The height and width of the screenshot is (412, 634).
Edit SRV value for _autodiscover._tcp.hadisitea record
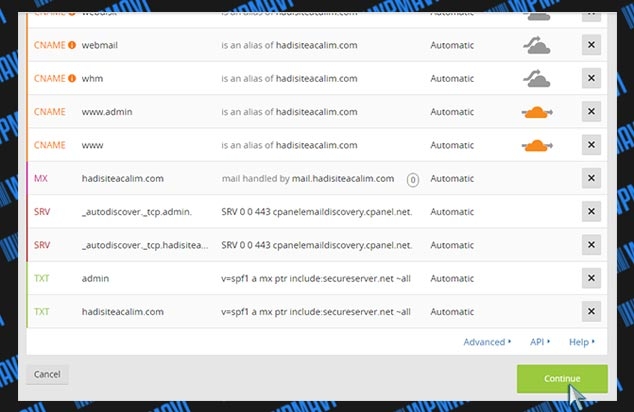point(317,245)
